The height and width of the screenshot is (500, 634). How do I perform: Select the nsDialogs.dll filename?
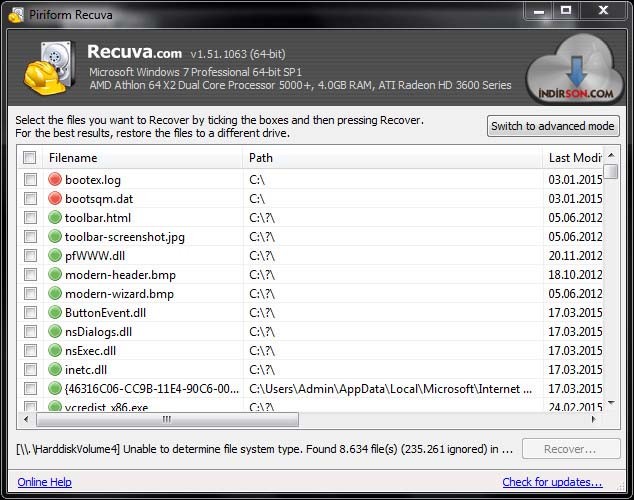(99, 332)
